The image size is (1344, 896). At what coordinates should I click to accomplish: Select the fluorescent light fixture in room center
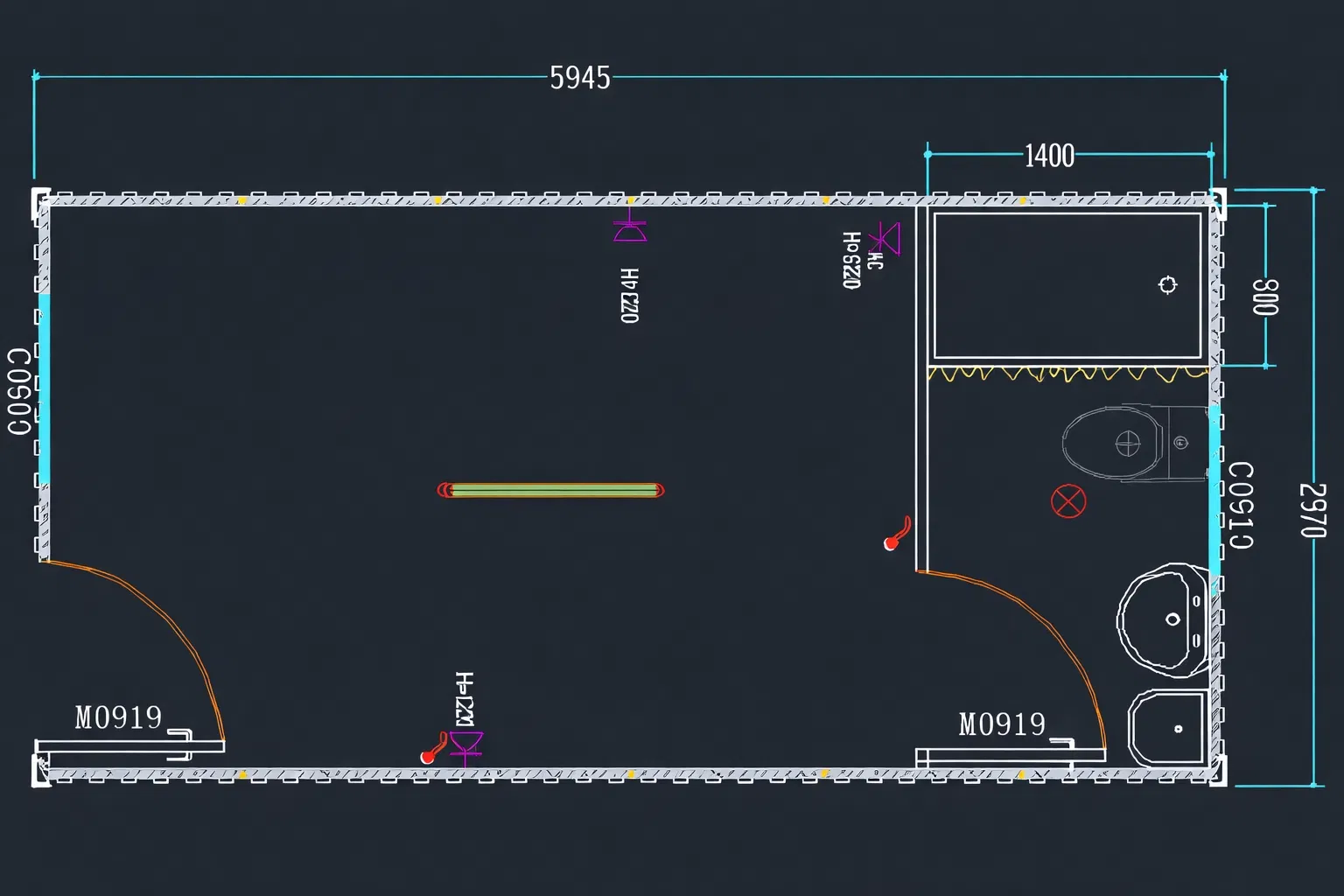[550, 490]
